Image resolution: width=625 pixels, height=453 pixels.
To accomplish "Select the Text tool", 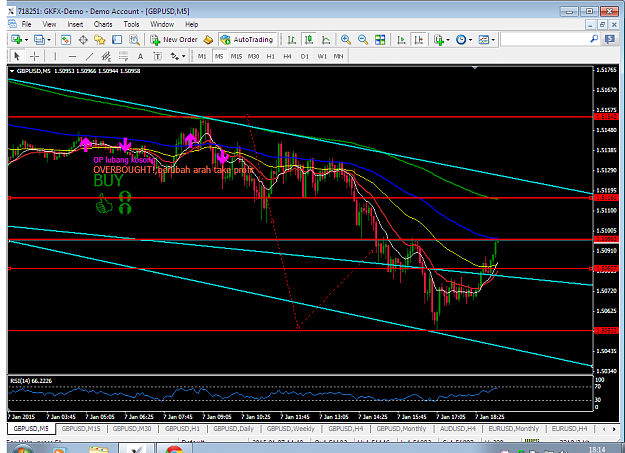I will 140,56.
